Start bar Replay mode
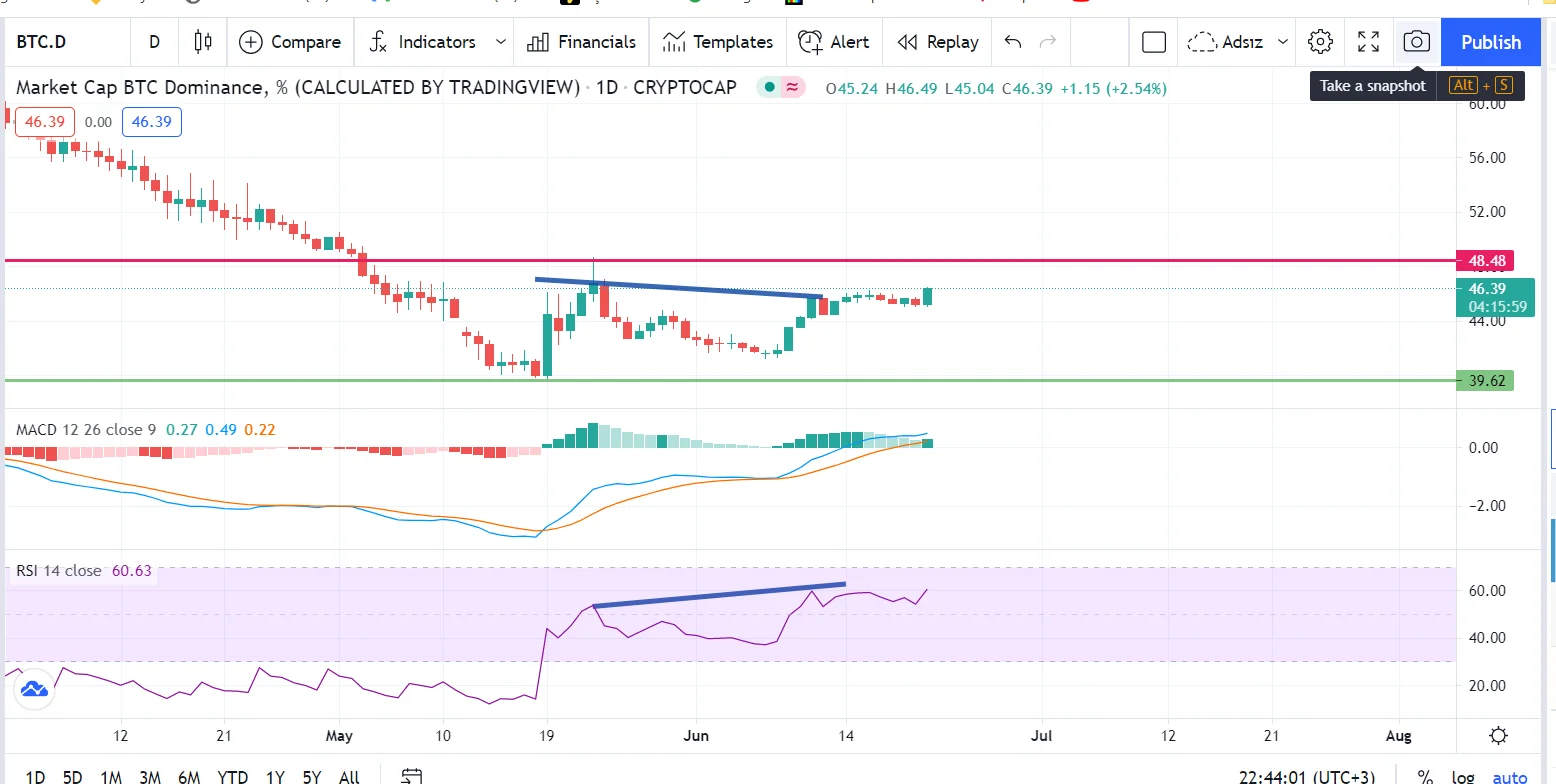This screenshot has height=784, width=1556. 938,42
